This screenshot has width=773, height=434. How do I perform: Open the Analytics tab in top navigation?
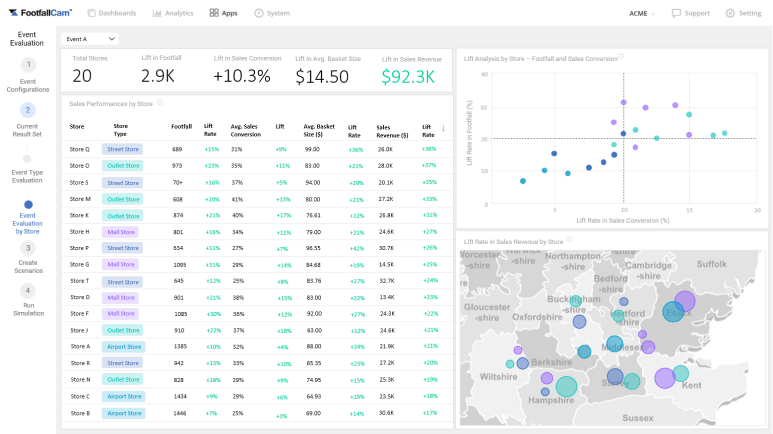(173, 13)
